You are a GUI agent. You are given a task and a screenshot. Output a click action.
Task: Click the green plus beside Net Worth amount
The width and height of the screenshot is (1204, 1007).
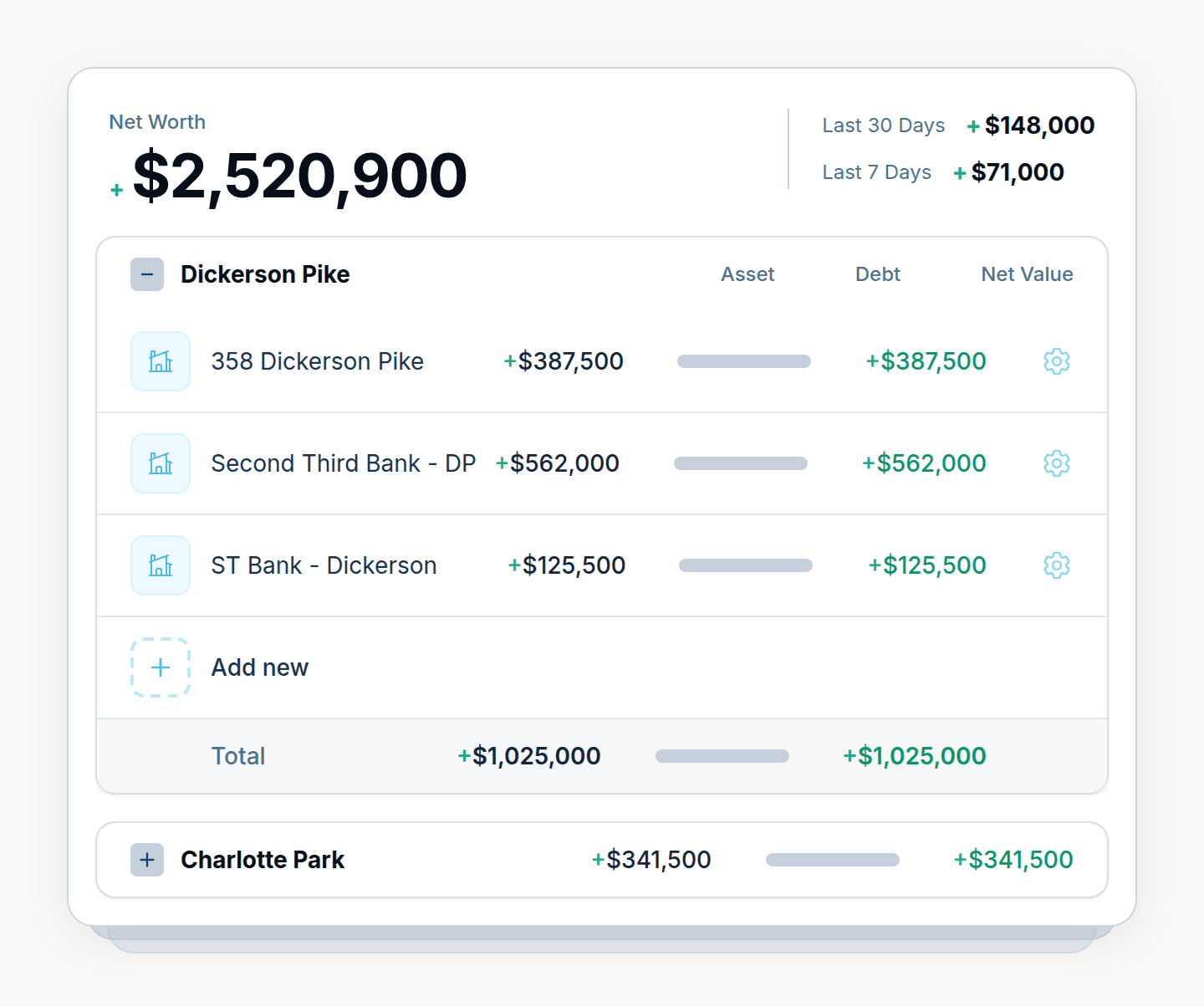[116, 189]
